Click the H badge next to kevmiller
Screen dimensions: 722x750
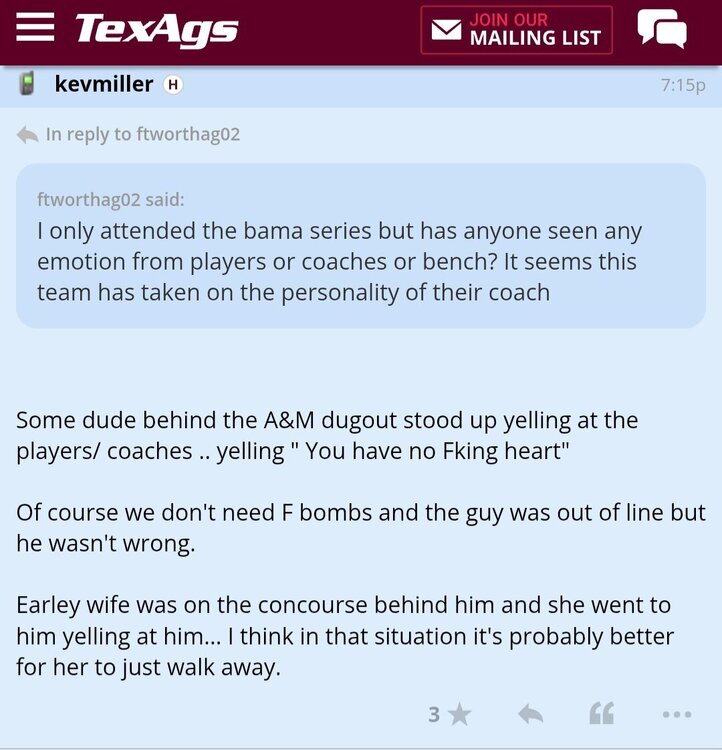point(172,85)
